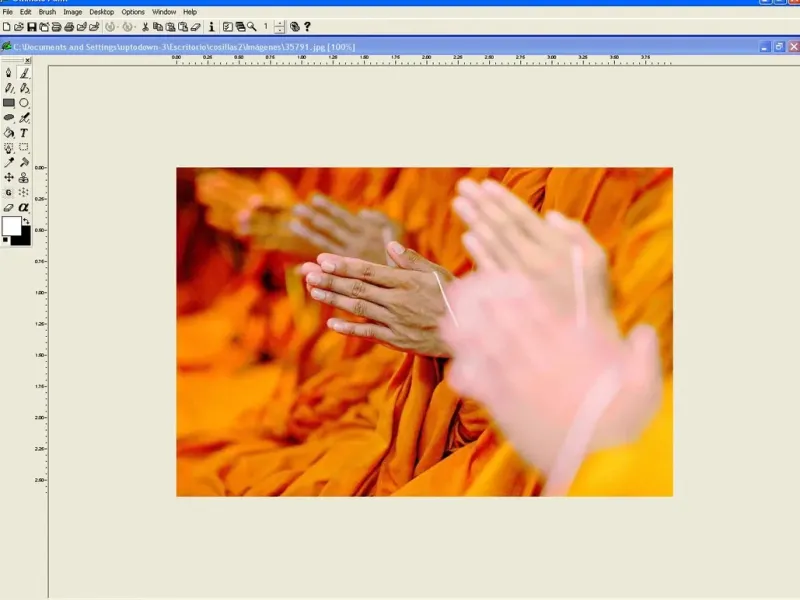Reset to default colors small icon
This screenshot has height=600, width=800.
pyautogui.click(x=5, y=240)
